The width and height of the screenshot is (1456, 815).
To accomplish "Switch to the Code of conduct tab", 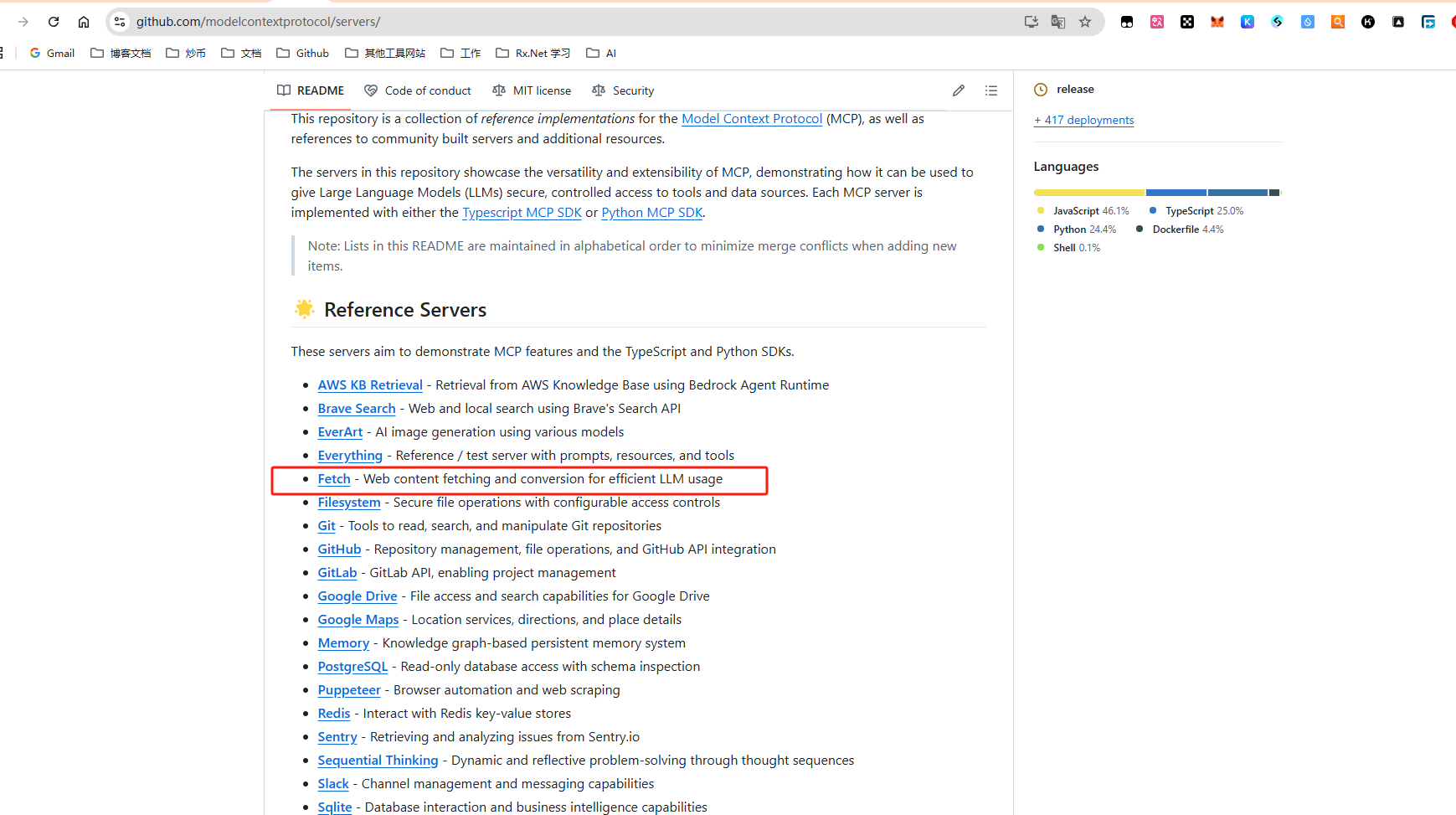I will coord(418,90).
